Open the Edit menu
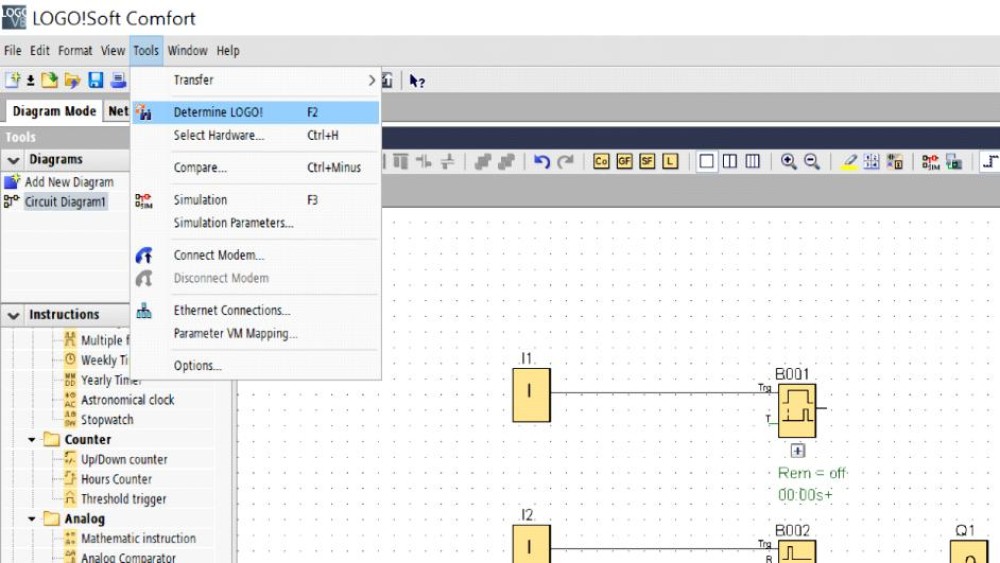 click(x=40, y=50)
